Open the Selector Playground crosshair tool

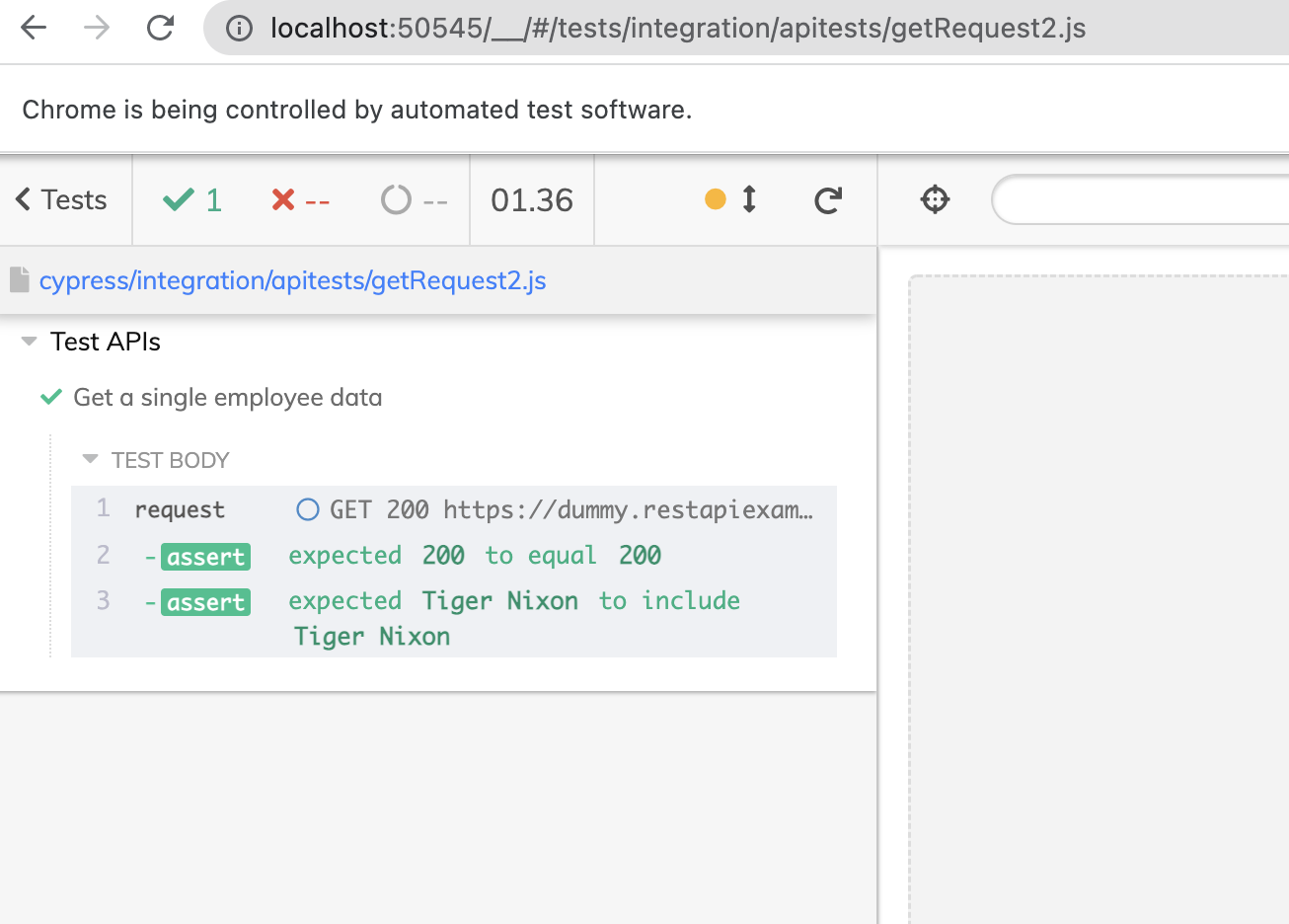(x=935, y=199)
